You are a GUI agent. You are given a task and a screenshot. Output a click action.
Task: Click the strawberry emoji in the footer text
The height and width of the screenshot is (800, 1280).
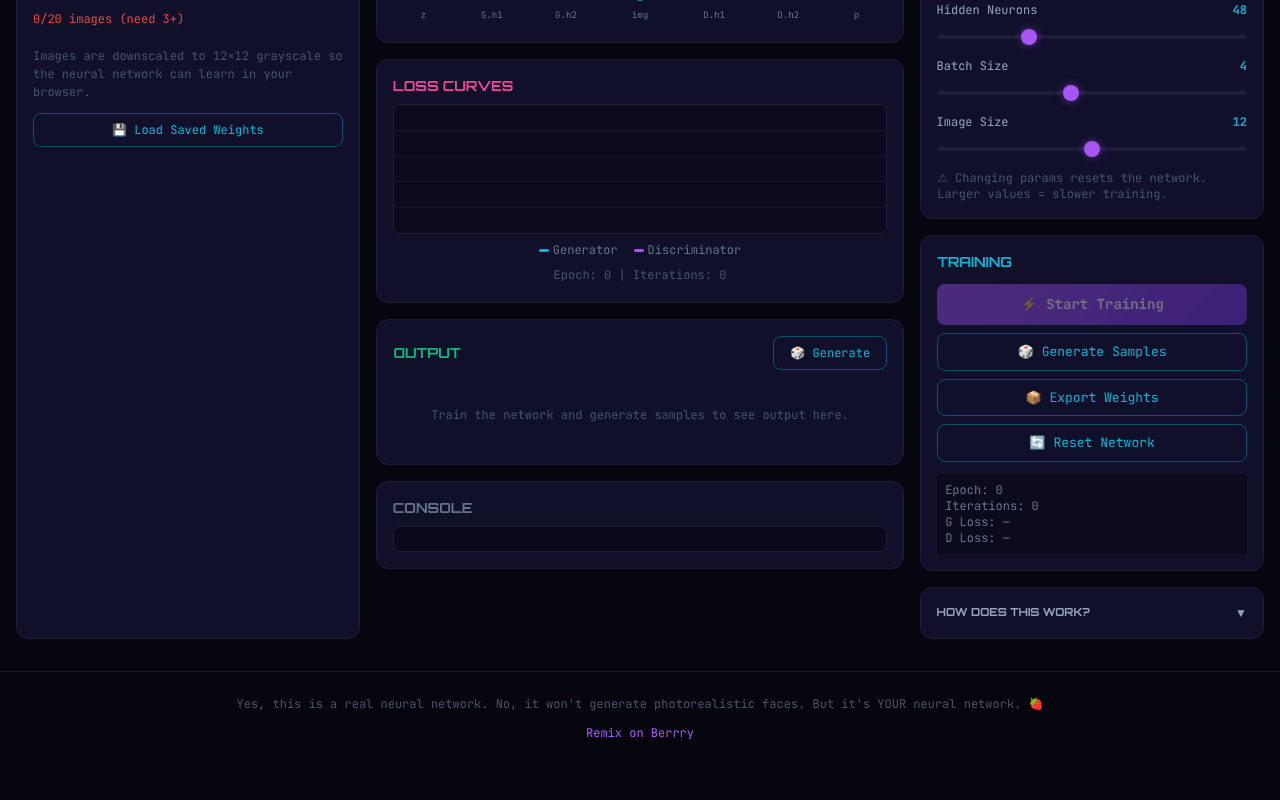click(1035, 703)
